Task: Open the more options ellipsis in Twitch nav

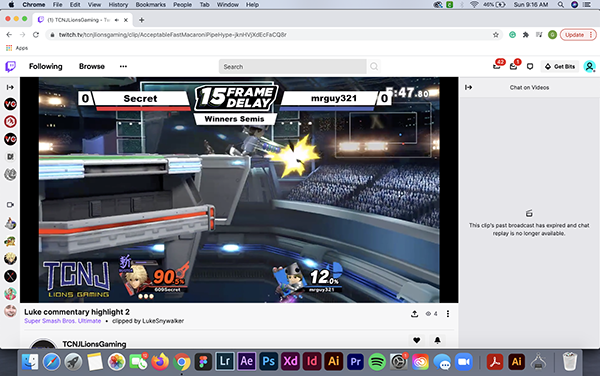Action: (123, 67)
